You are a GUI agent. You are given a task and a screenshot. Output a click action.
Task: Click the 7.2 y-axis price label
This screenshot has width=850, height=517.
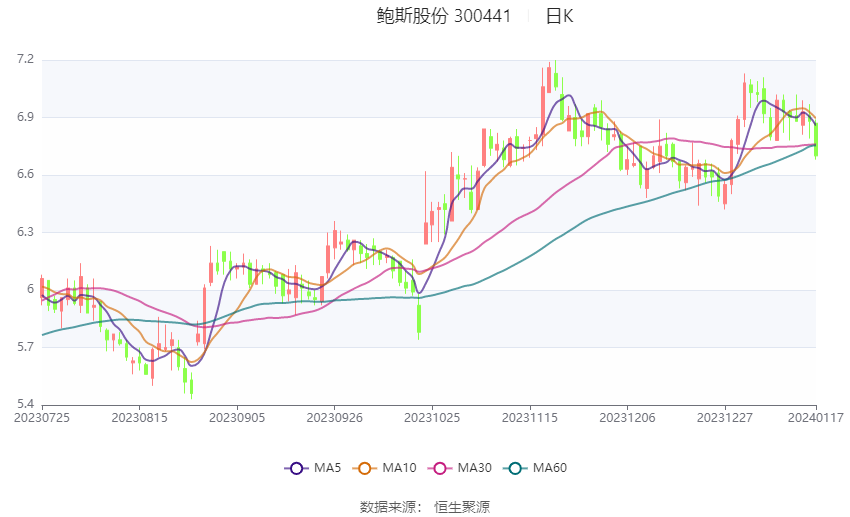[x=25, y=59]
